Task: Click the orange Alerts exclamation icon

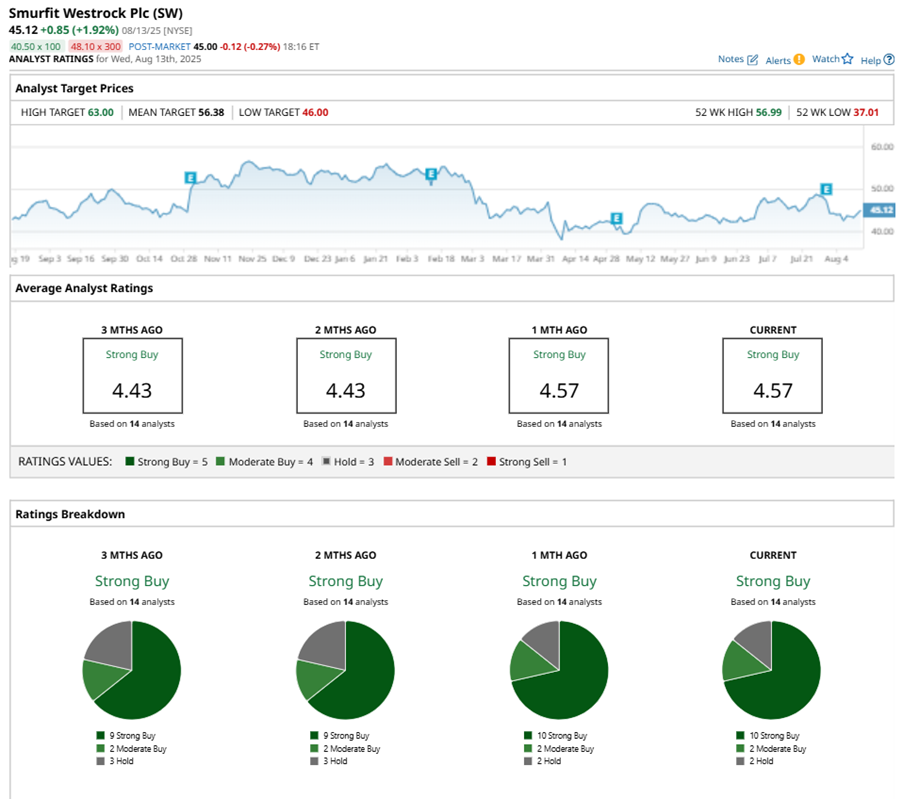Action: tap(799, 59)
